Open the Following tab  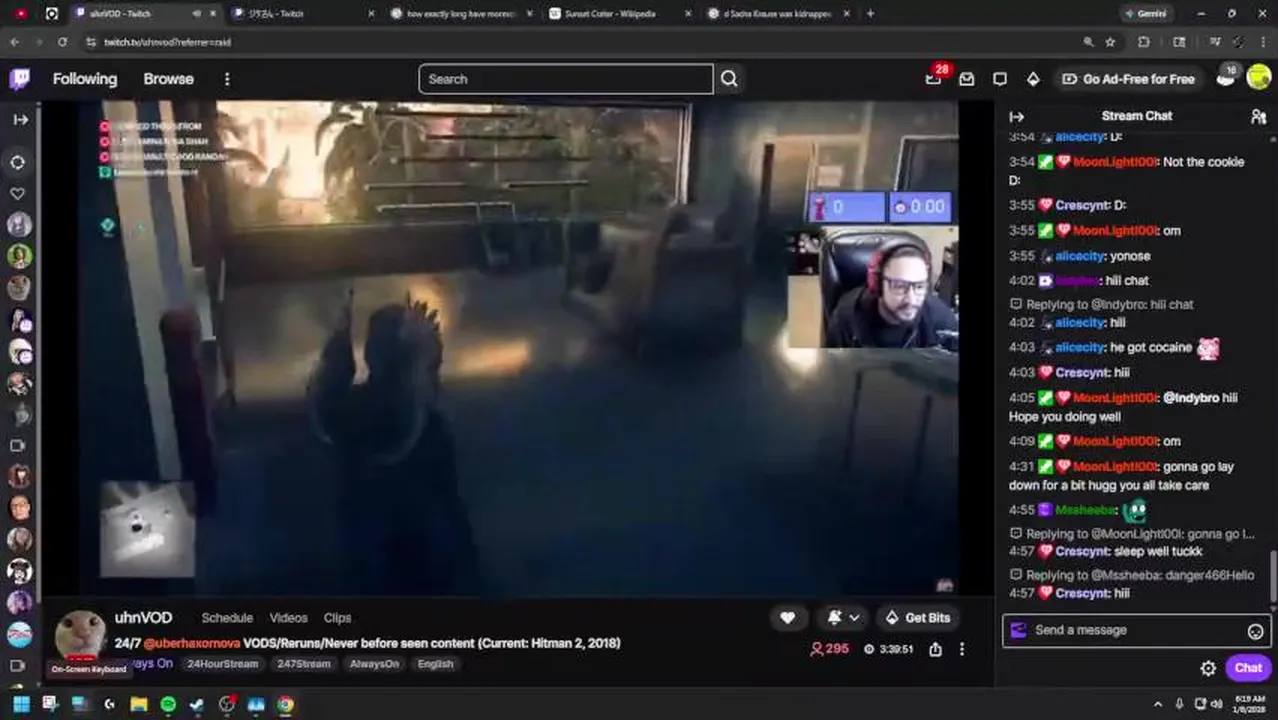tap(85, 79)
